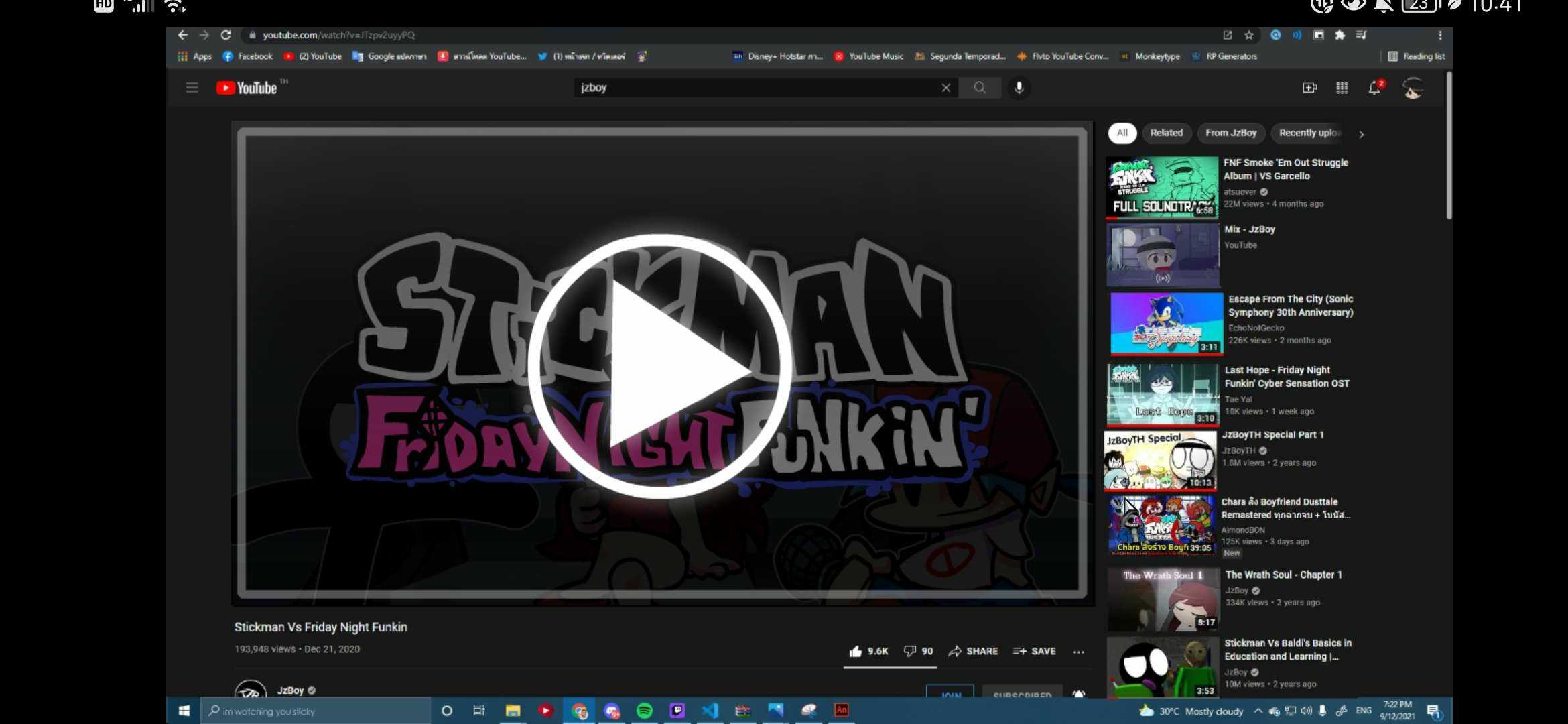Open Visual Studio Code from taskbar

pos(710,711)
